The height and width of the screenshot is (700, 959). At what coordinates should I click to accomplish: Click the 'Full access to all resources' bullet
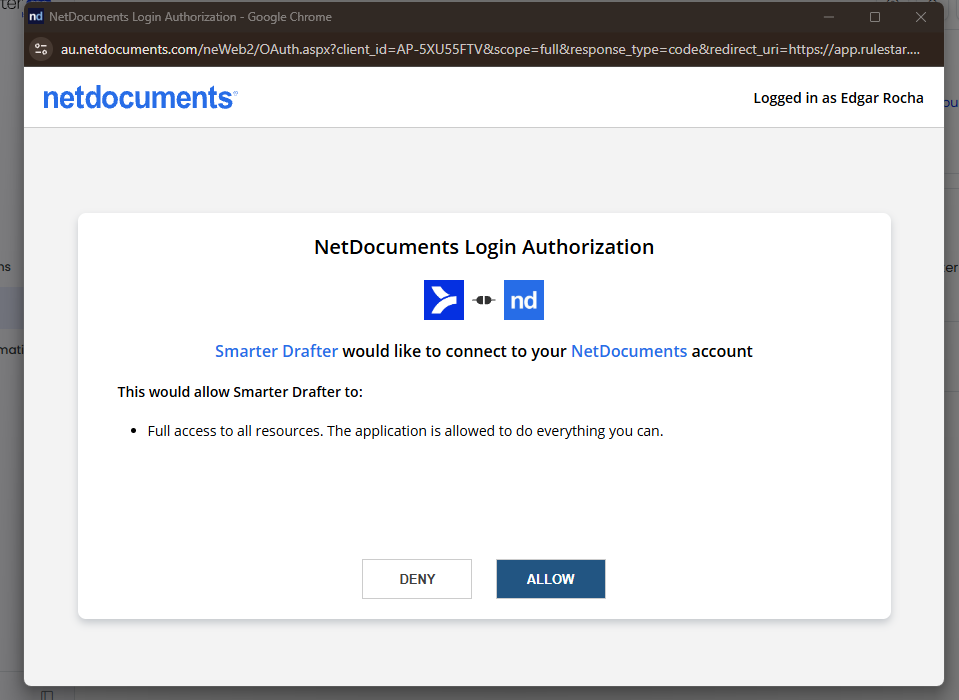pos(405,431)
